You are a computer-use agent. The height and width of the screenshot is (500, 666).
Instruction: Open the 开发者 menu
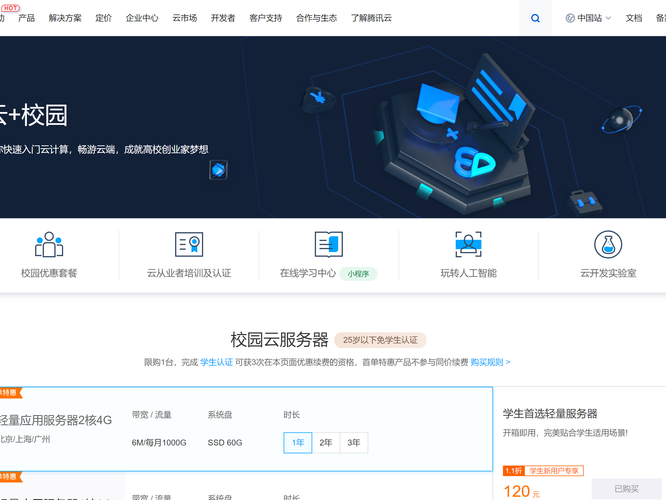(223, 18)
